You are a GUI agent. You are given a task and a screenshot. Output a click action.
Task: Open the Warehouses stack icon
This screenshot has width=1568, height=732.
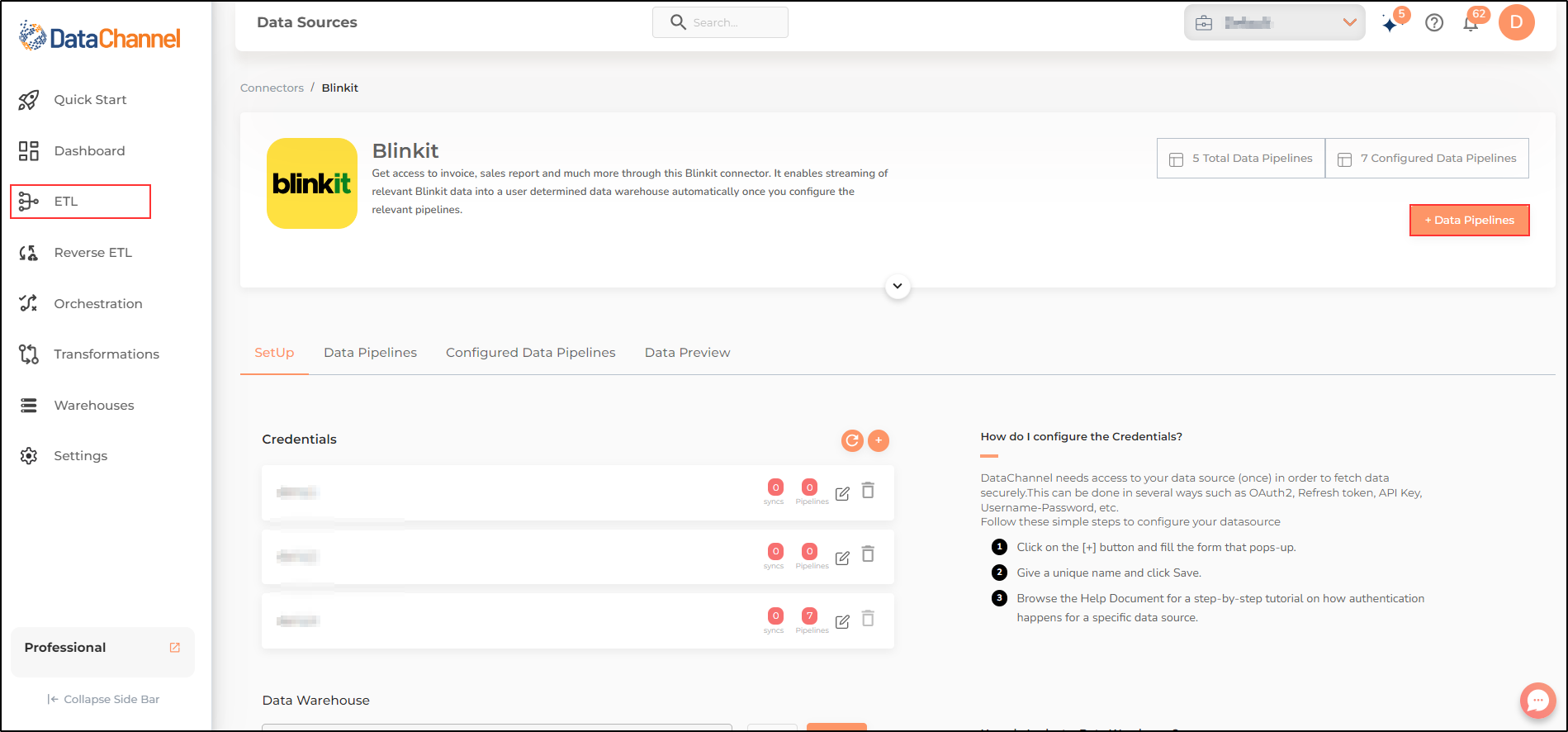(29, 406)
